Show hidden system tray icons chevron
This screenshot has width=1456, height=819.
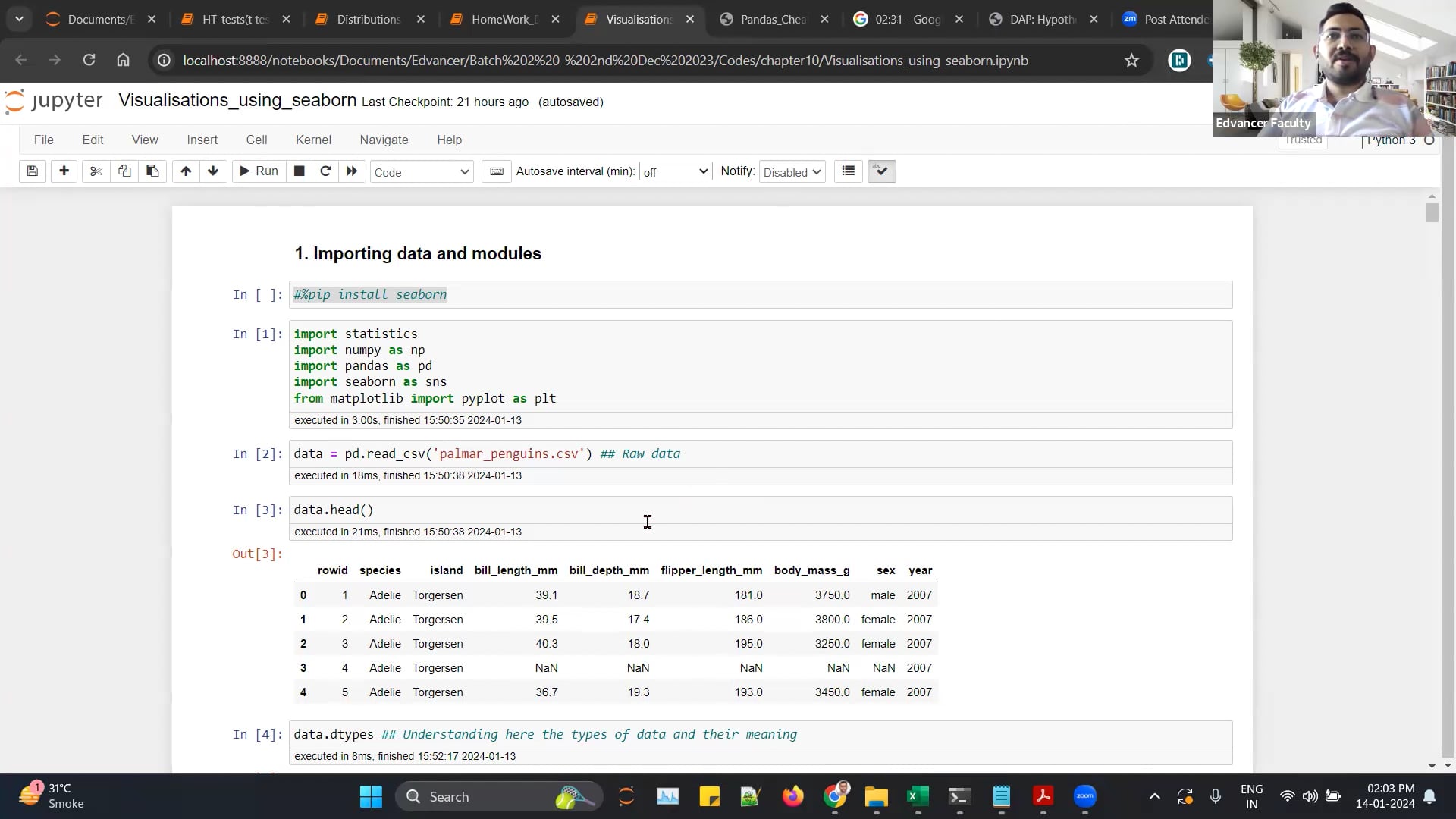coord(1154,796)
